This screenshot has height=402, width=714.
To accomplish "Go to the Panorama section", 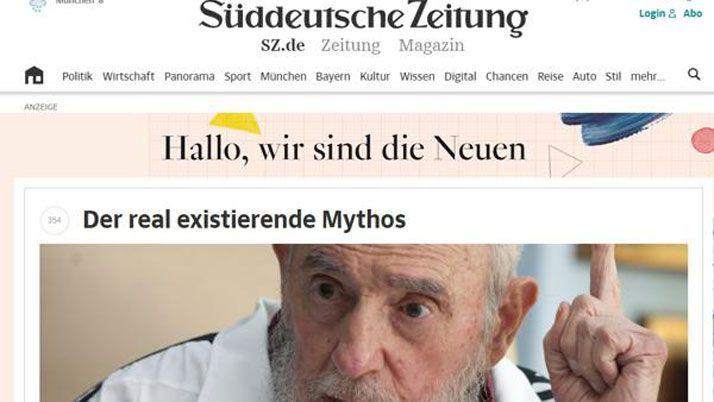I will click(x=189, y=76).
